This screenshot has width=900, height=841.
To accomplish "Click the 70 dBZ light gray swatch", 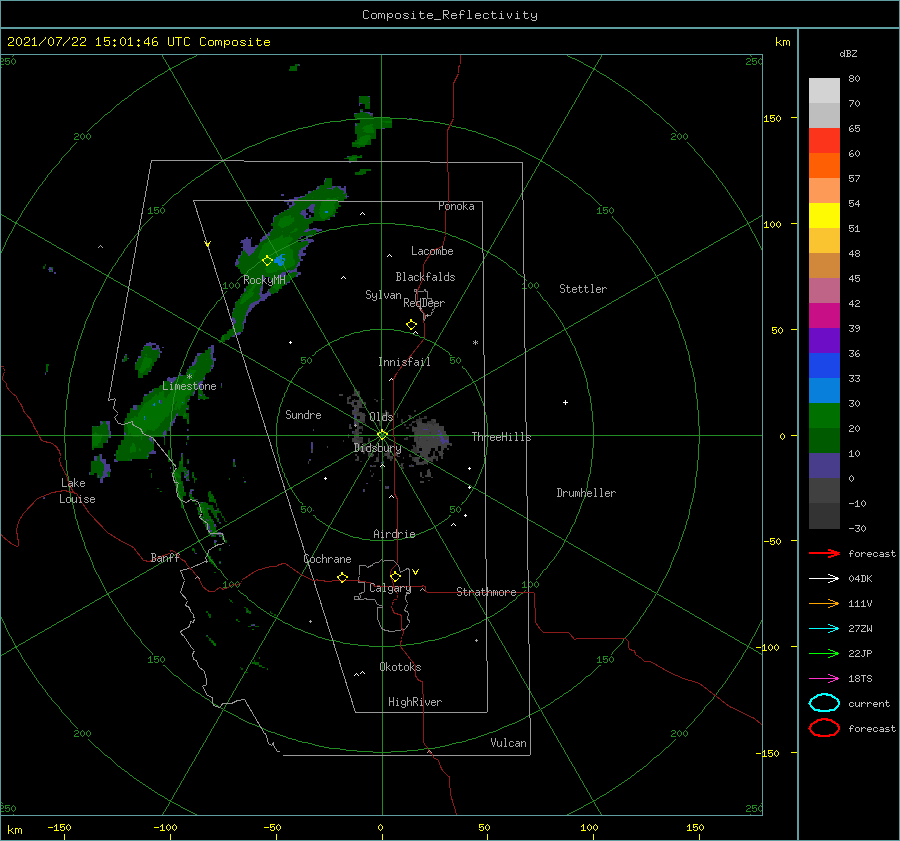I will 824,91.
